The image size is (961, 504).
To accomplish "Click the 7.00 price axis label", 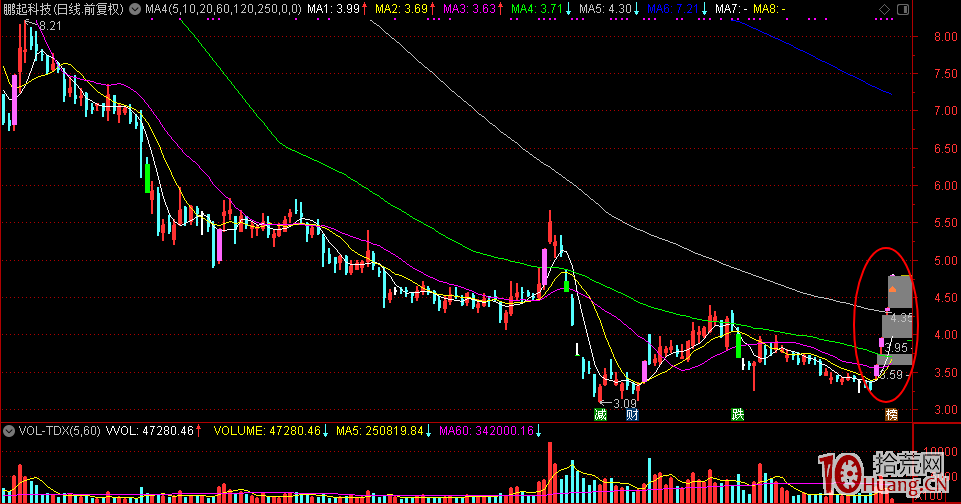I will [x=946, y=111].
